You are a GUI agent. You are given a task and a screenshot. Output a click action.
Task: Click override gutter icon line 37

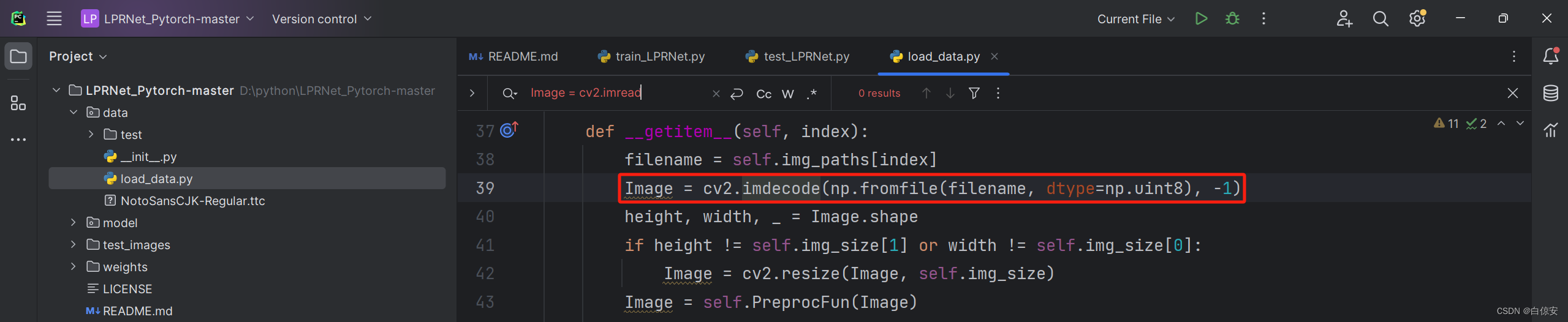click(x=509, y=129)
